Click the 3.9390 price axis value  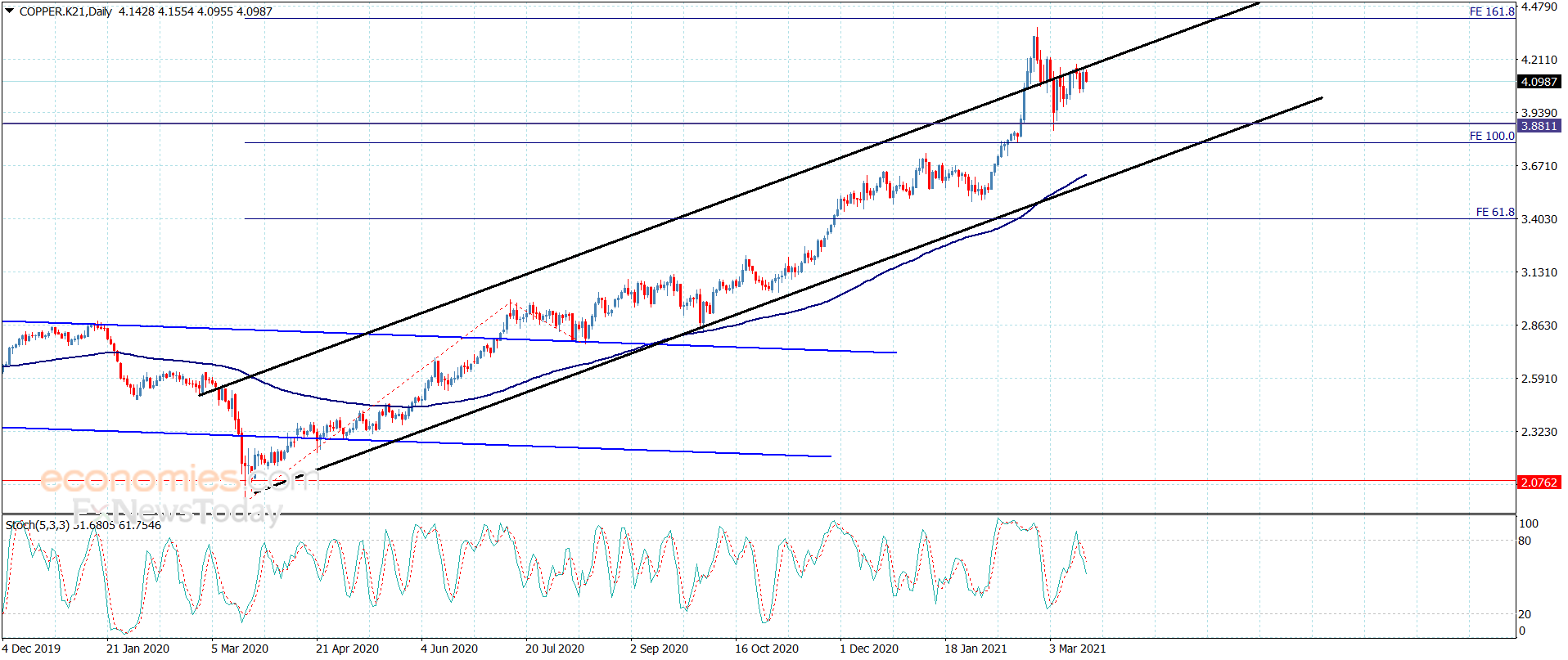tap(1539, 113)
